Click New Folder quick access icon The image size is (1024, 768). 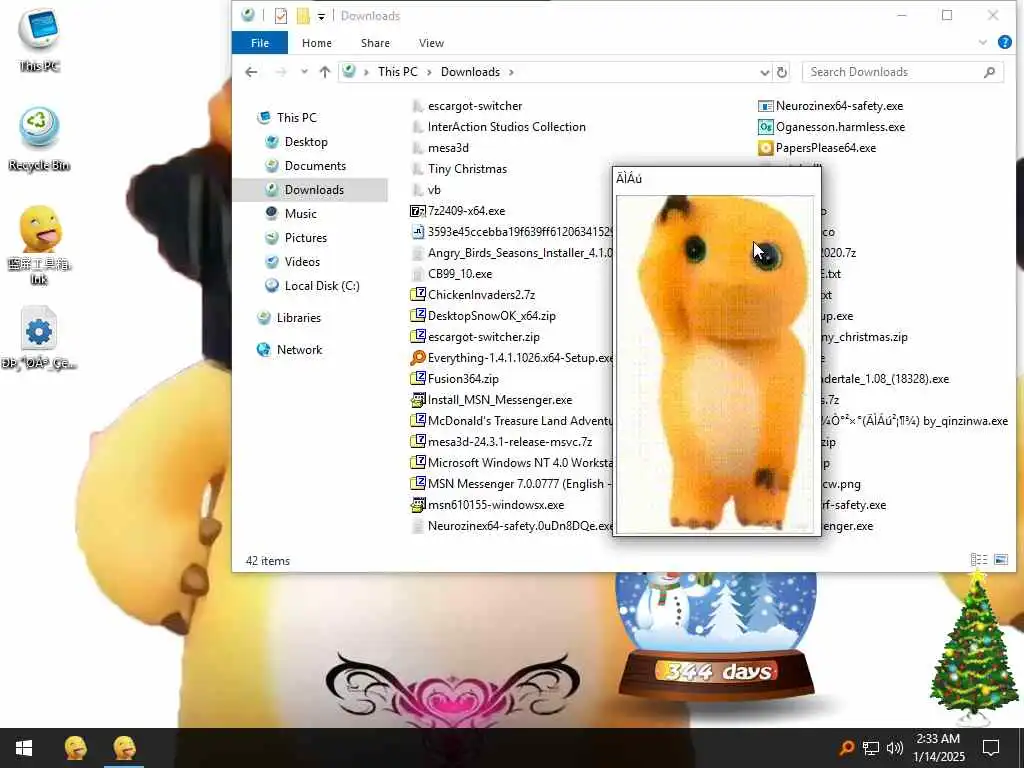coord(303,16)
